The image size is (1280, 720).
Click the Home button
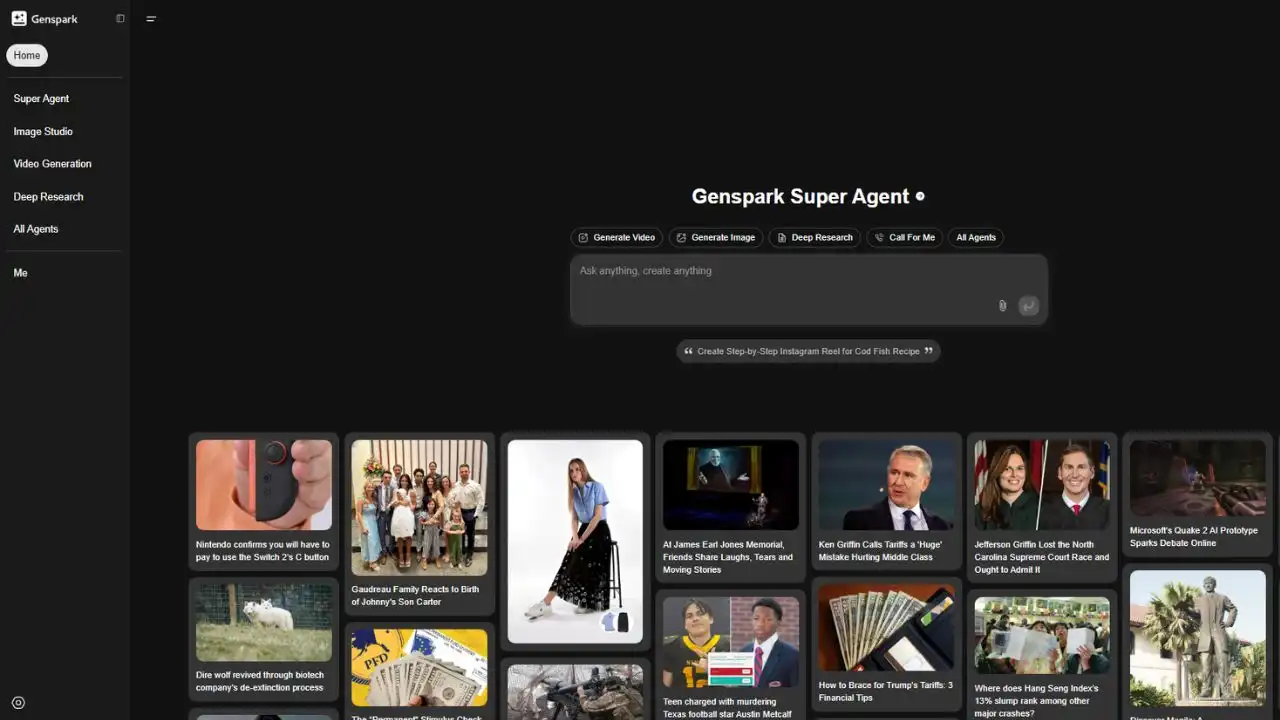26,55
